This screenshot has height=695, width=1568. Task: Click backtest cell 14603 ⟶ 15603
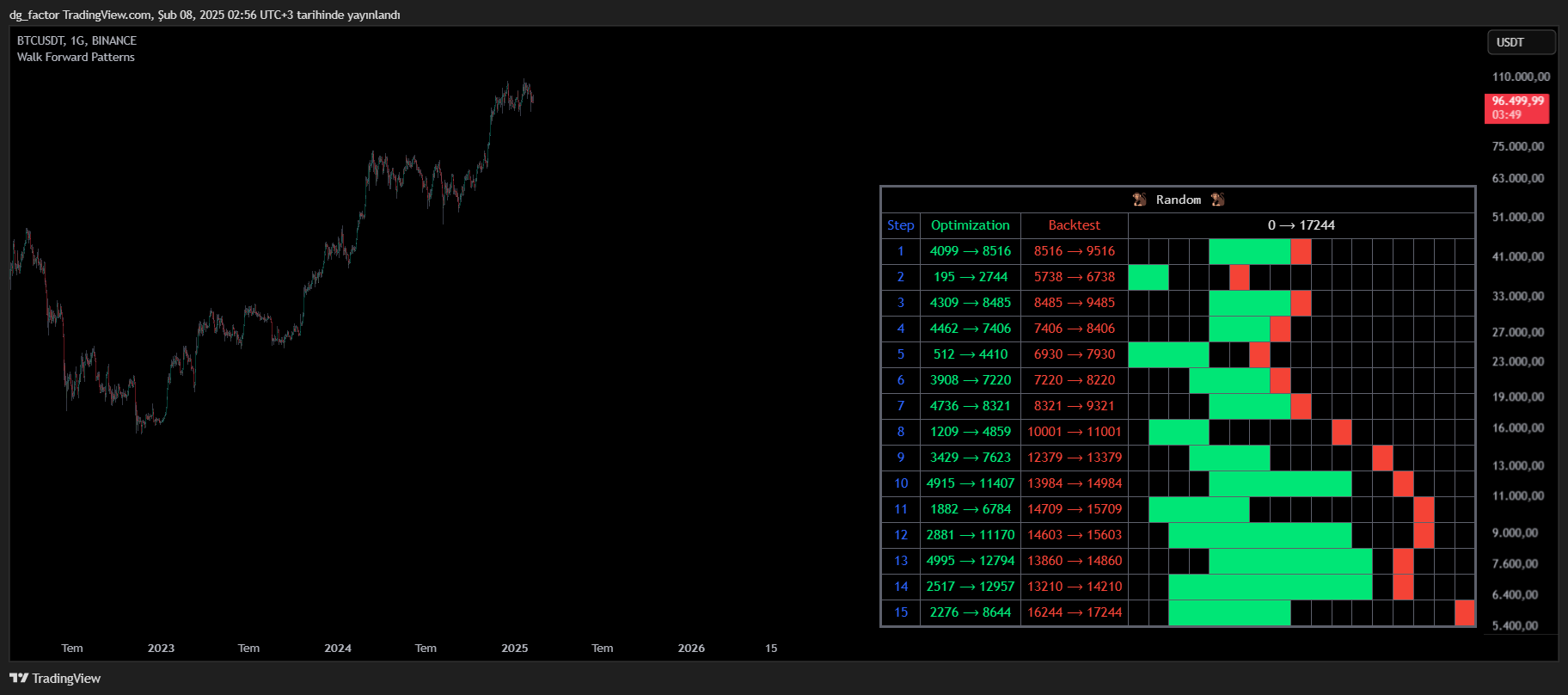coord(1074,535)
